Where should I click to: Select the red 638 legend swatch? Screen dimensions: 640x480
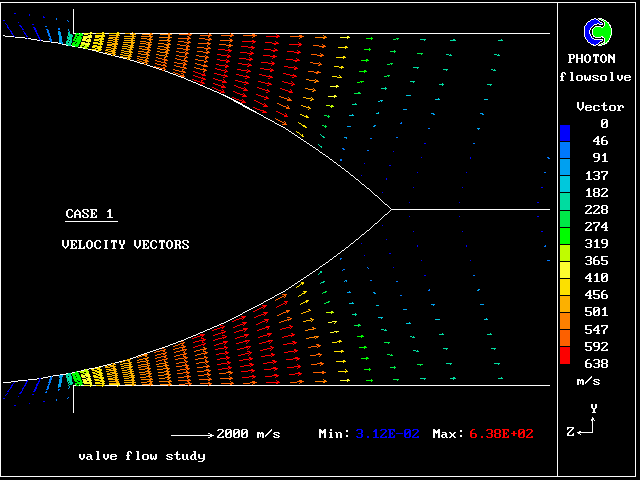565,357
